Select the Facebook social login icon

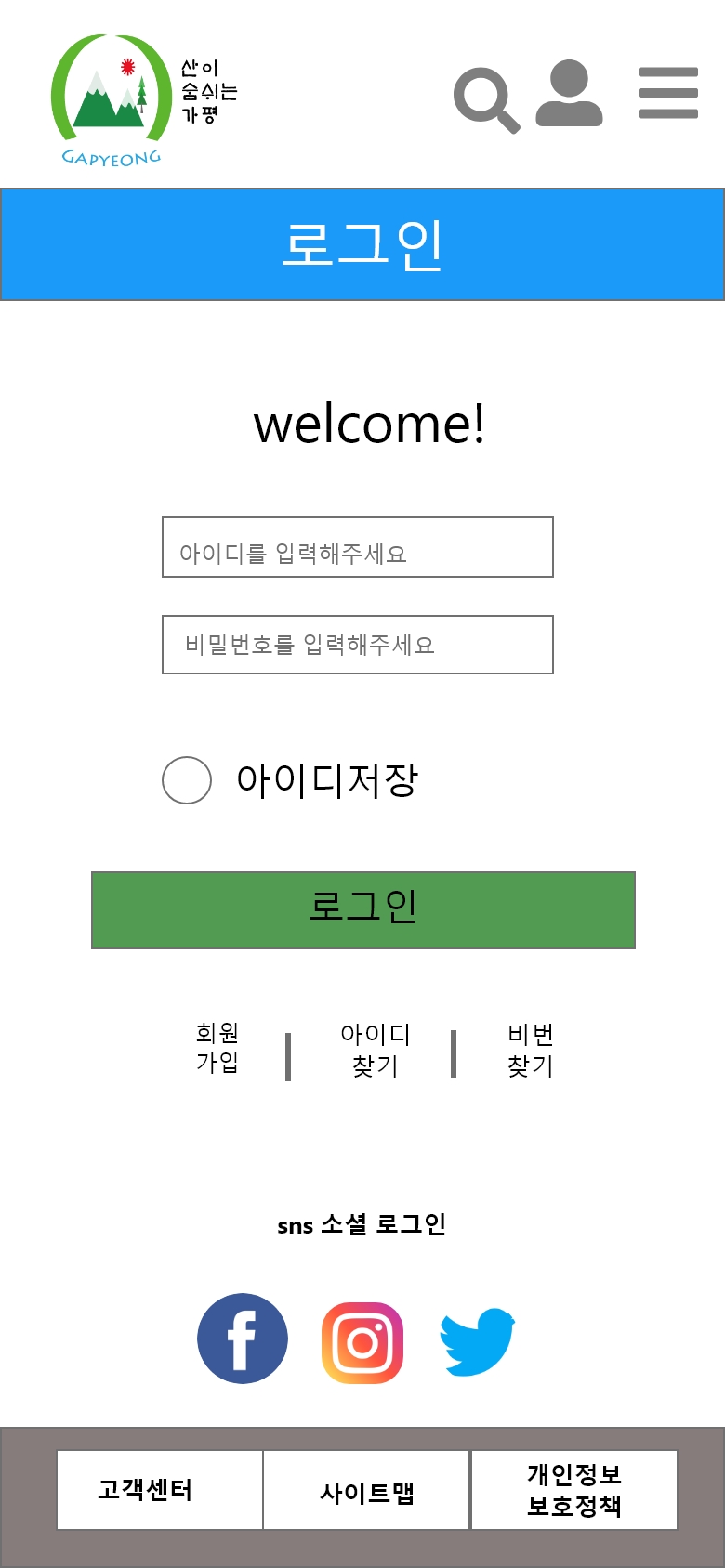coord(242,1339)
